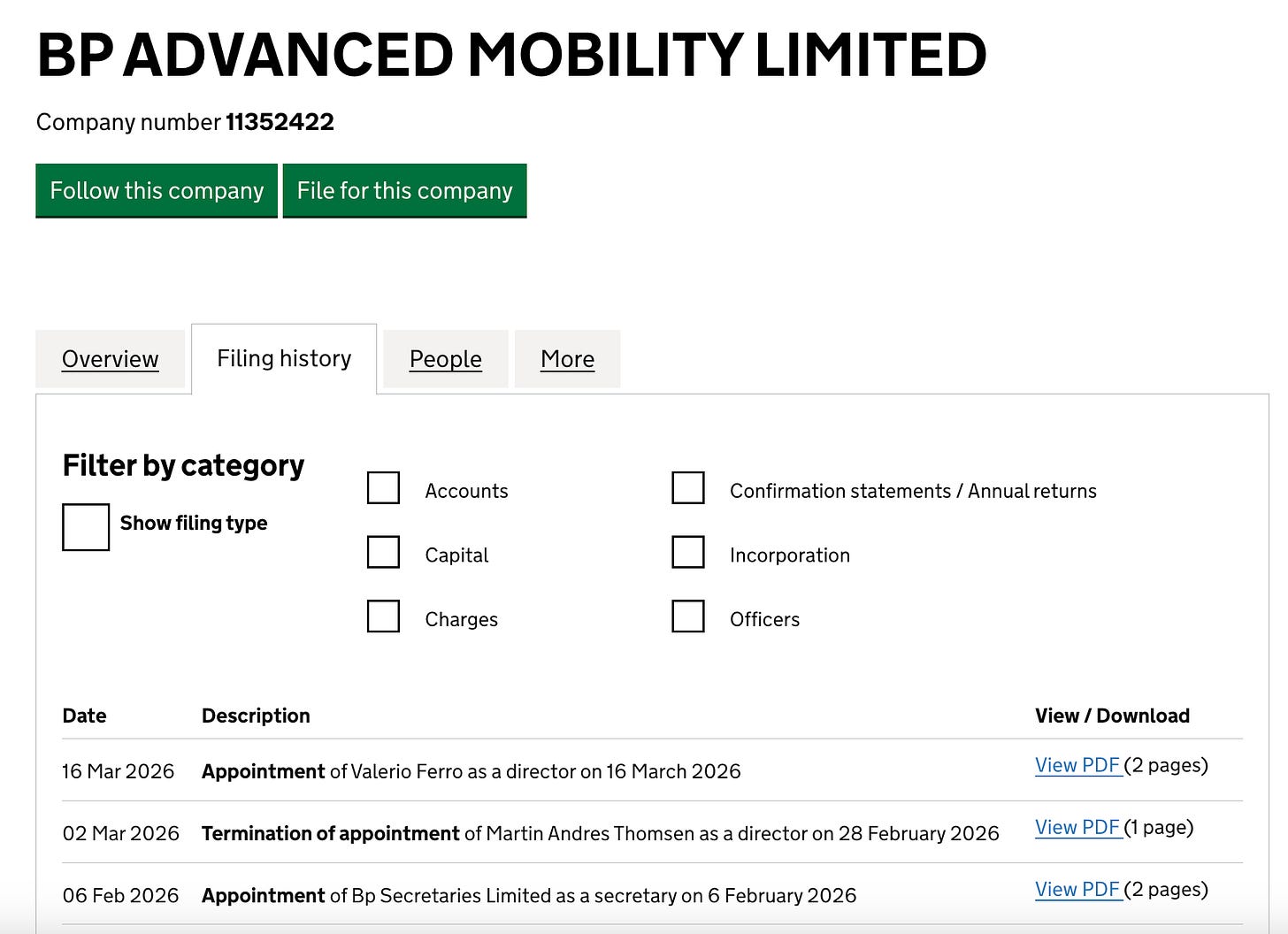The height and width of the screenshot is (934, 1288).
Task: Click the Show filing type label
Action: coord(194,523)
